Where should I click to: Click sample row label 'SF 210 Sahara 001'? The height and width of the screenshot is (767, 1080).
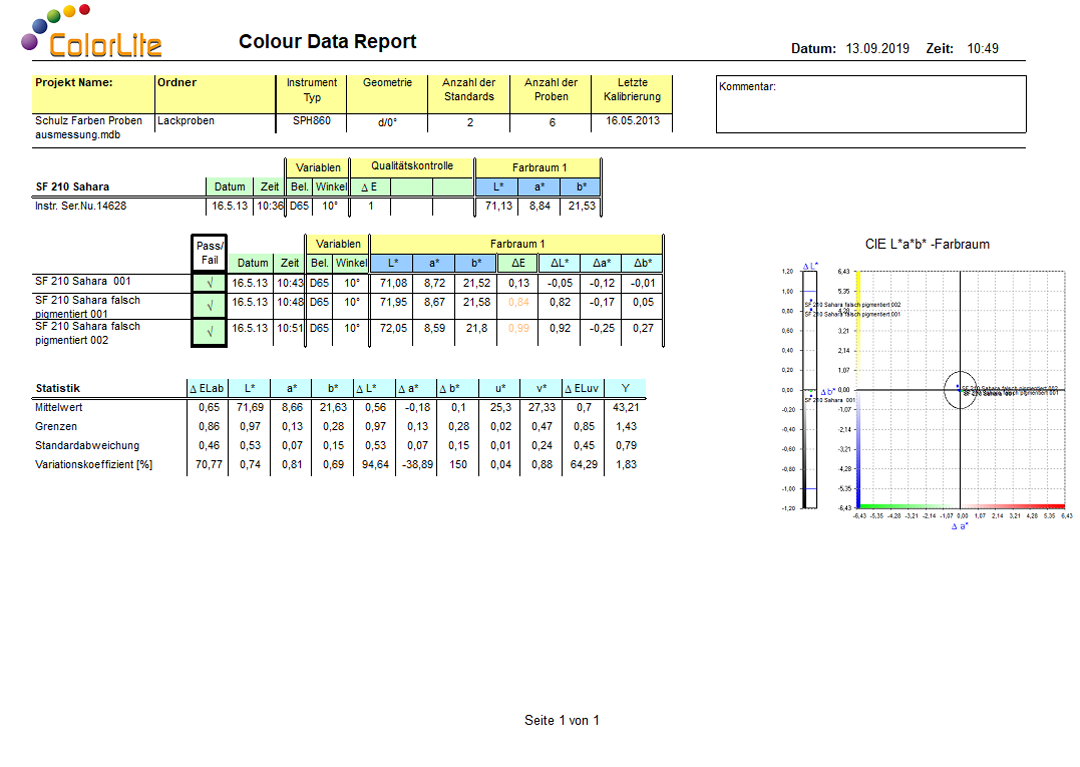click(83, 281)
